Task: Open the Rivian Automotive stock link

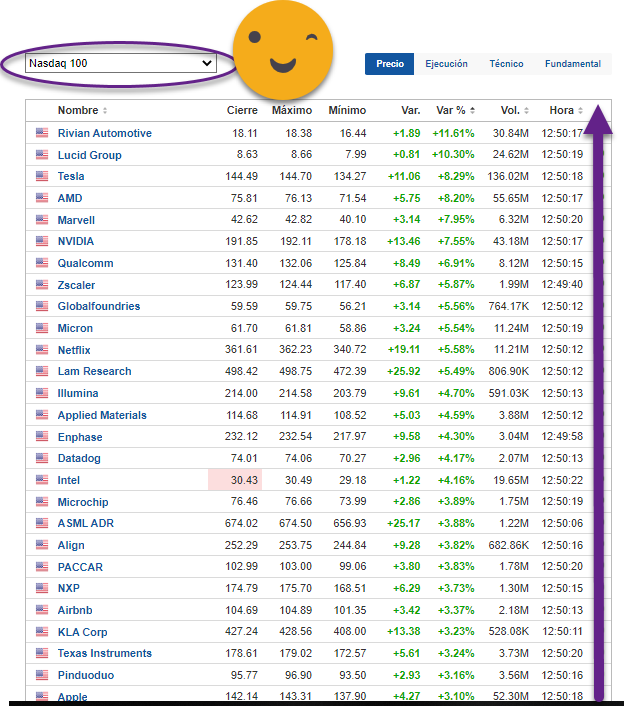Action: [x=104, y=133]
